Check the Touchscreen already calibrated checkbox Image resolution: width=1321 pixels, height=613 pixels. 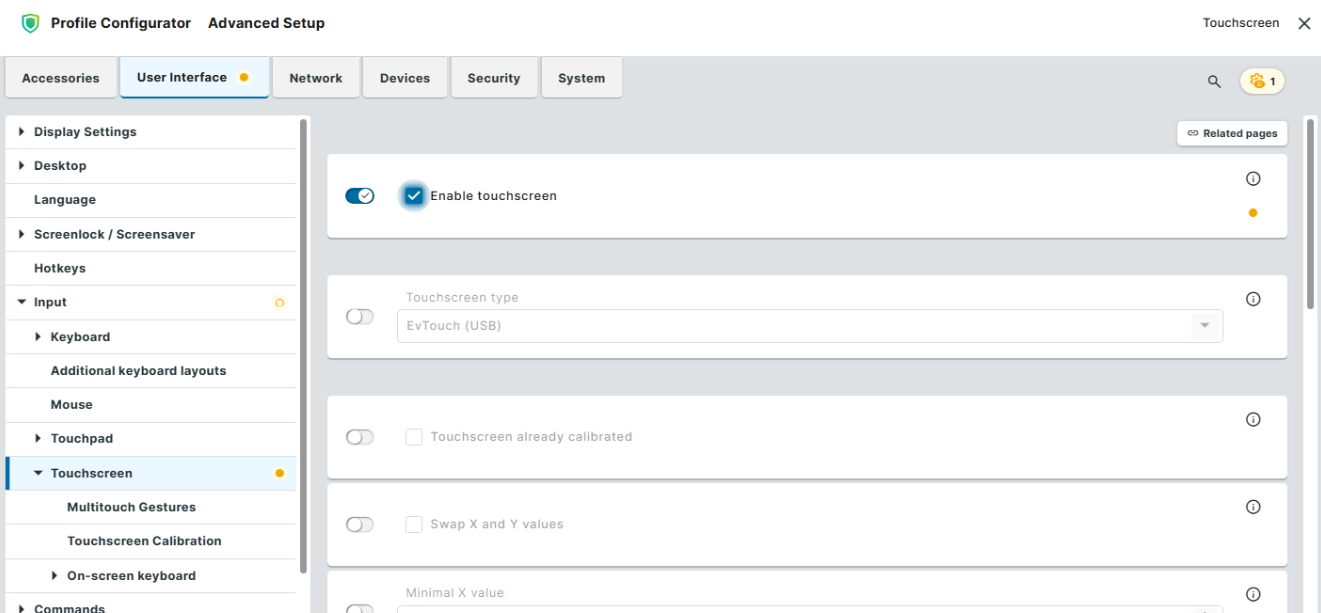[x=414, y=437]
